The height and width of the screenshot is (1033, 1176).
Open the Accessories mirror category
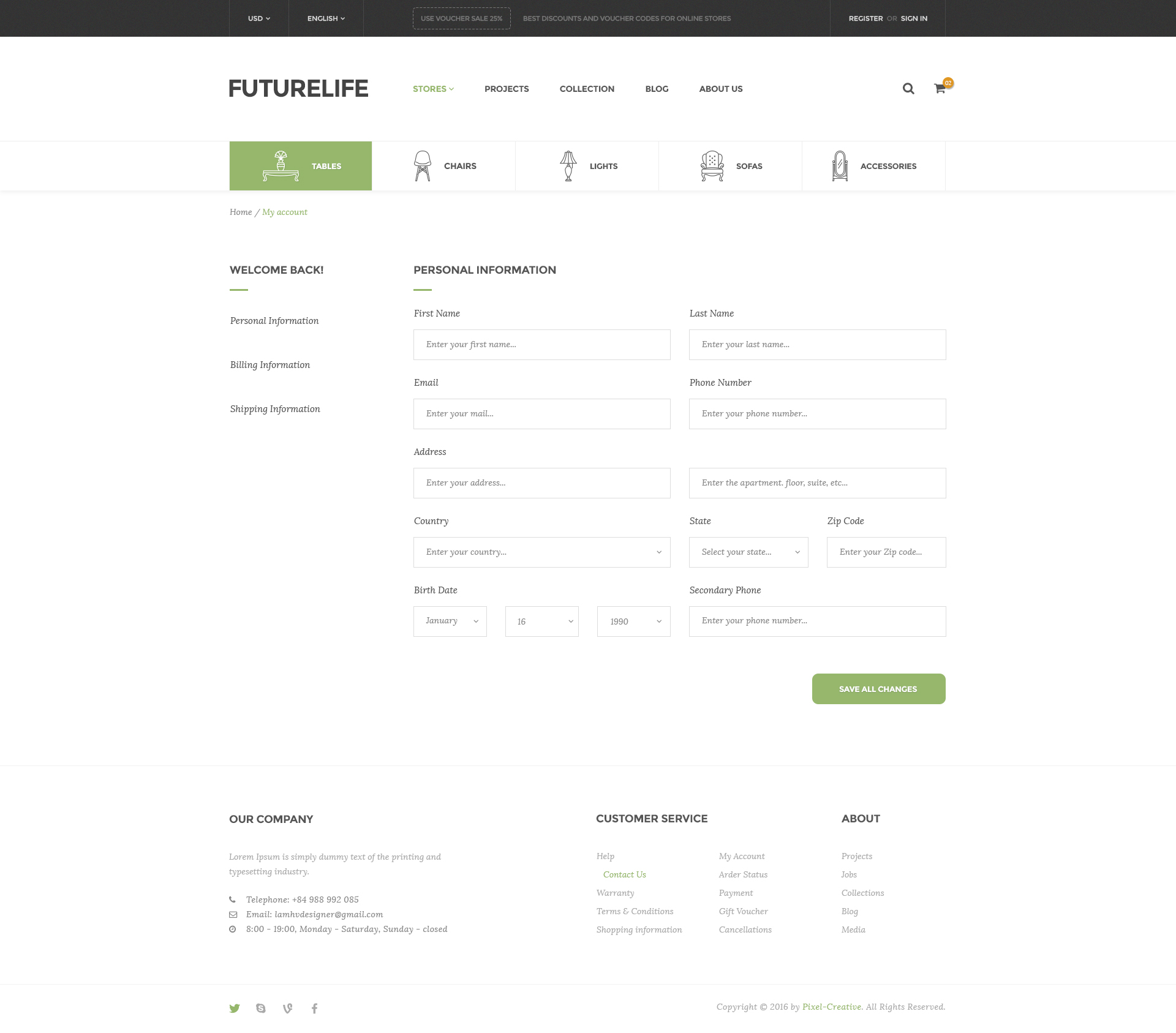tap(840, 166)
